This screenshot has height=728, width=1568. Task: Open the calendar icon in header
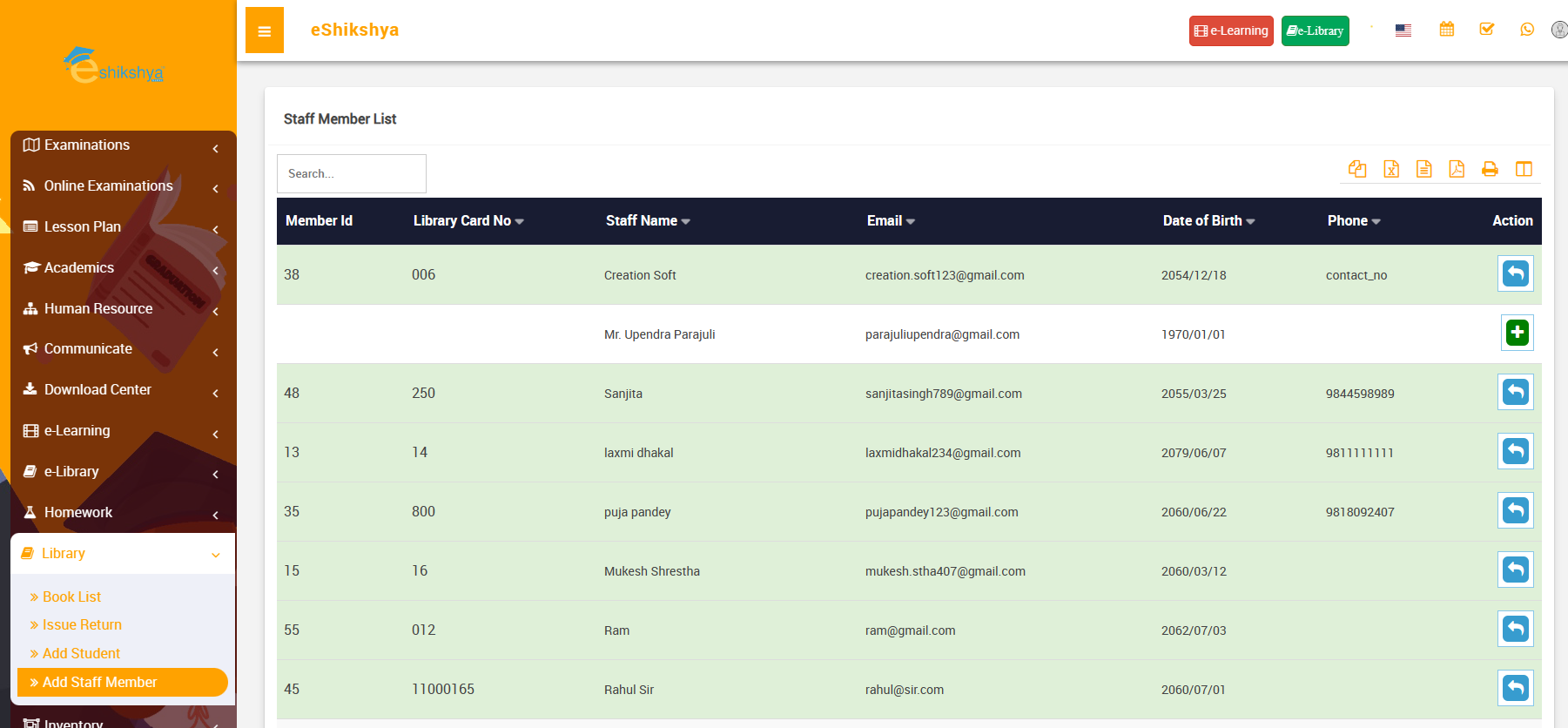coord(1446,30)
